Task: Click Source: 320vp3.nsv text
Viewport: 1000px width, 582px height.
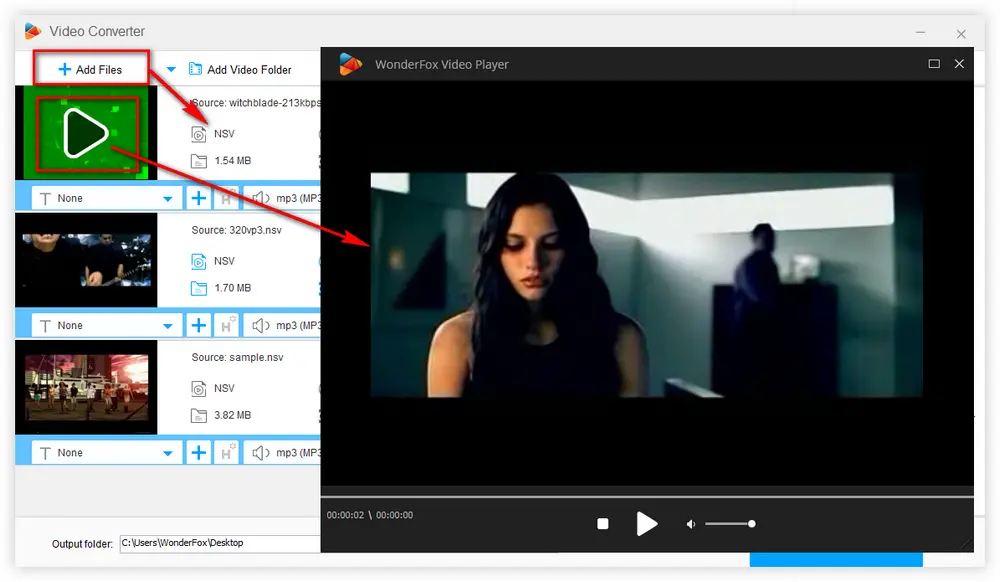Action: [x=237, y=230]
